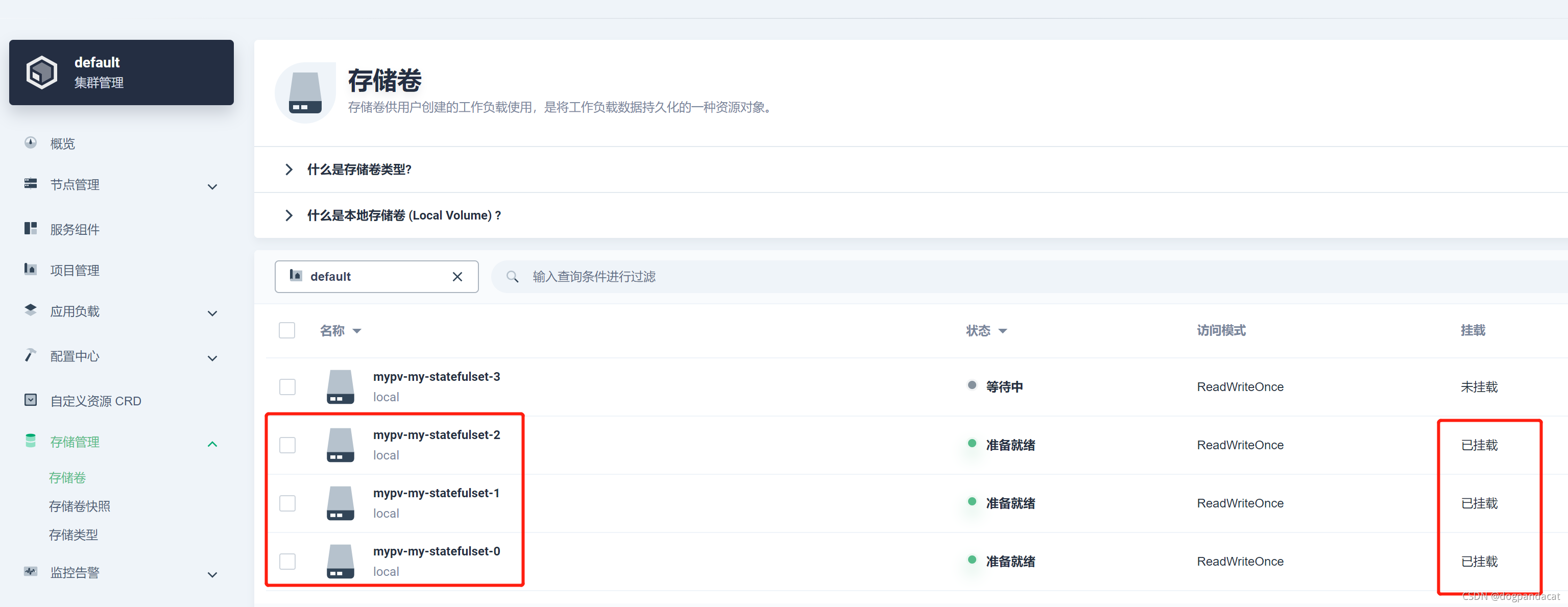Image resolution: width=1568 pixels, height=607 pixels.
Task: Click the default cluster cube icon
Action: point(41,72)
